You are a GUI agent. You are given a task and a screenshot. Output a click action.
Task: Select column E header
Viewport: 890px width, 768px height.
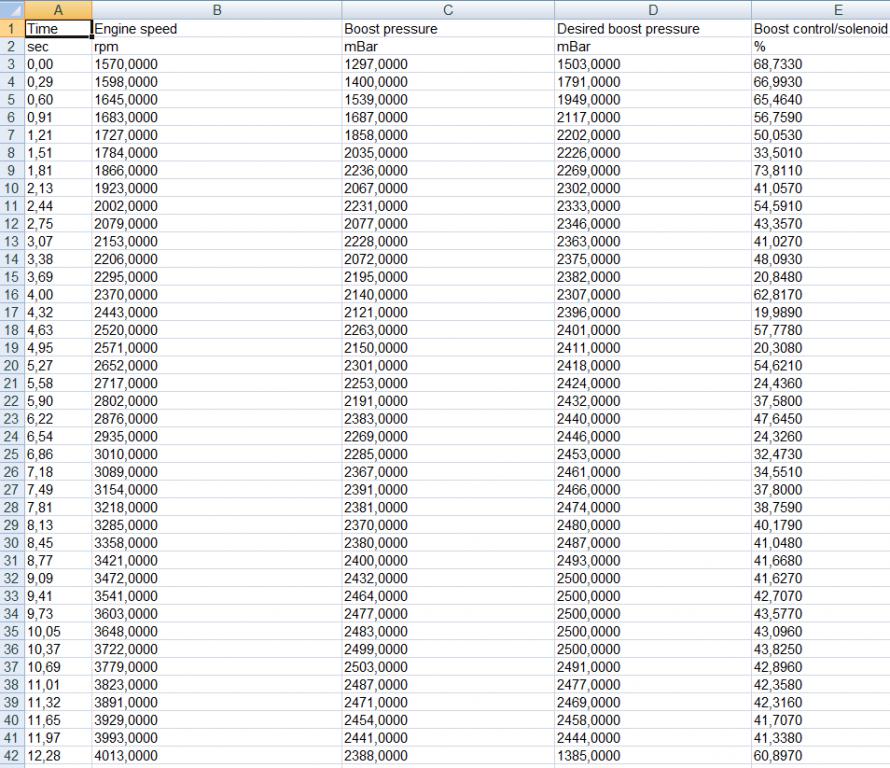[820, 9]
